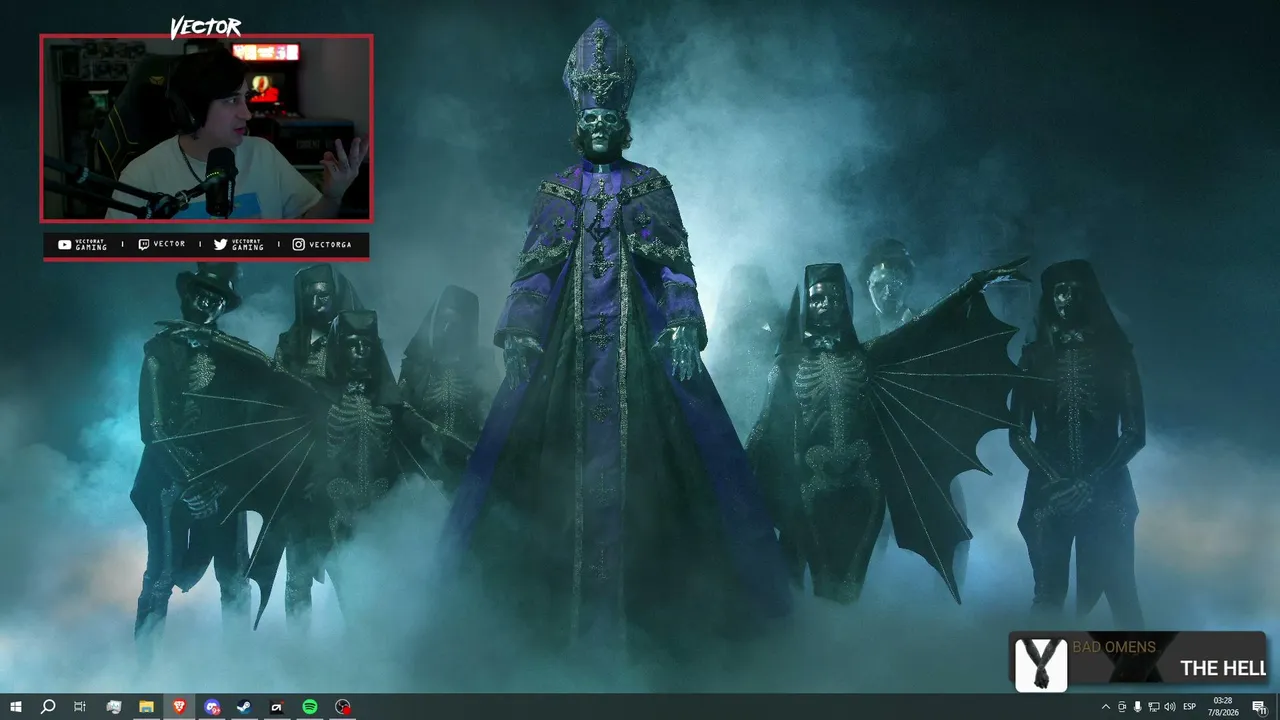Open the Alienware app in the taskbar
The width and height of the screenshot is (1280, 720).
coord(277,707)
